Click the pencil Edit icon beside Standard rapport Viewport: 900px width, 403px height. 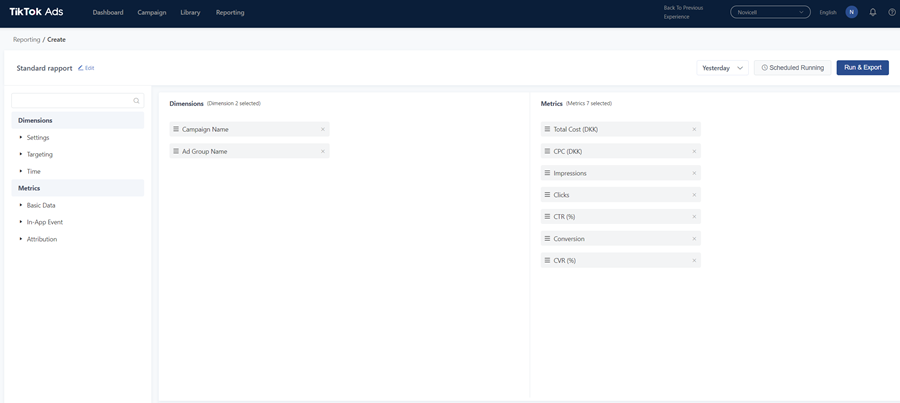click(x=81, y=68)
